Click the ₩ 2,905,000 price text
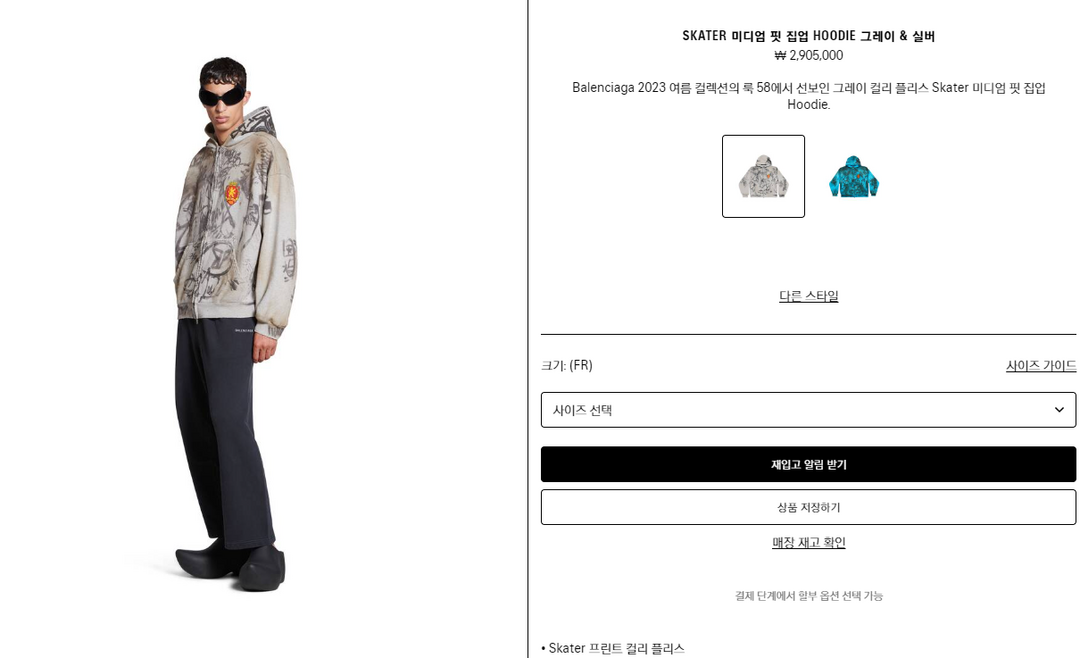 coord(809,55)
